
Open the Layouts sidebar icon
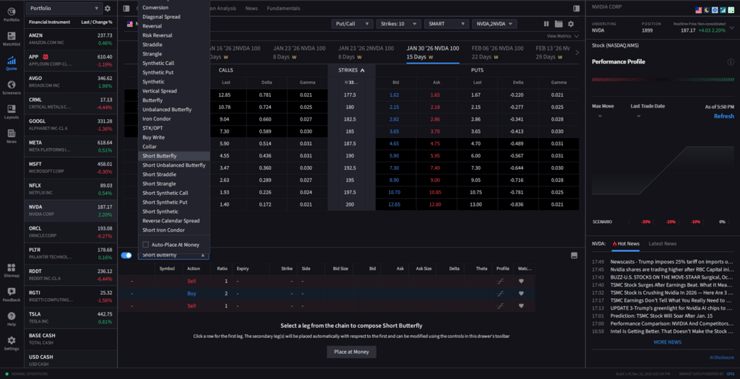[11, 112]
